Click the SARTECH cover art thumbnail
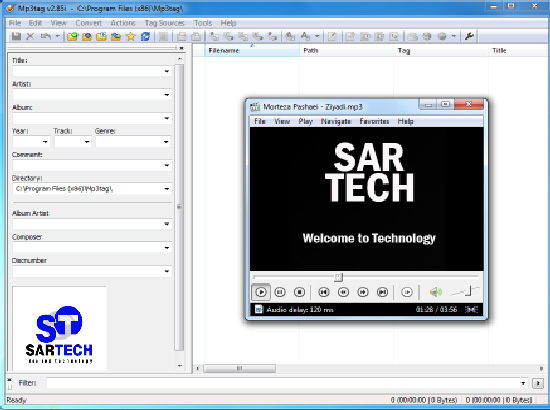The height and width of the screenshot is (410, 550). pos(59,329)
